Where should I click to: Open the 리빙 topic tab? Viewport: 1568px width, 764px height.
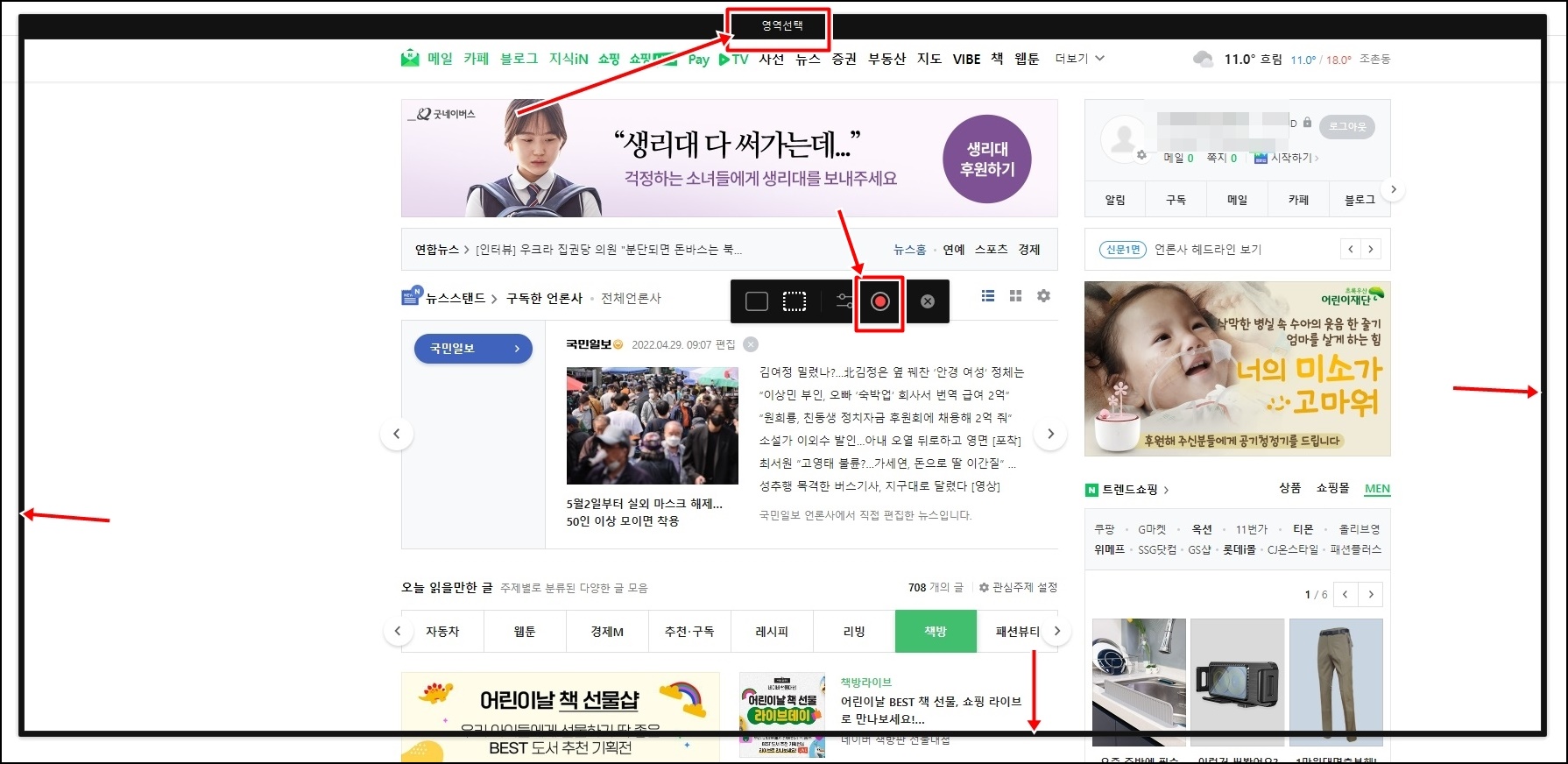point(854,631)
